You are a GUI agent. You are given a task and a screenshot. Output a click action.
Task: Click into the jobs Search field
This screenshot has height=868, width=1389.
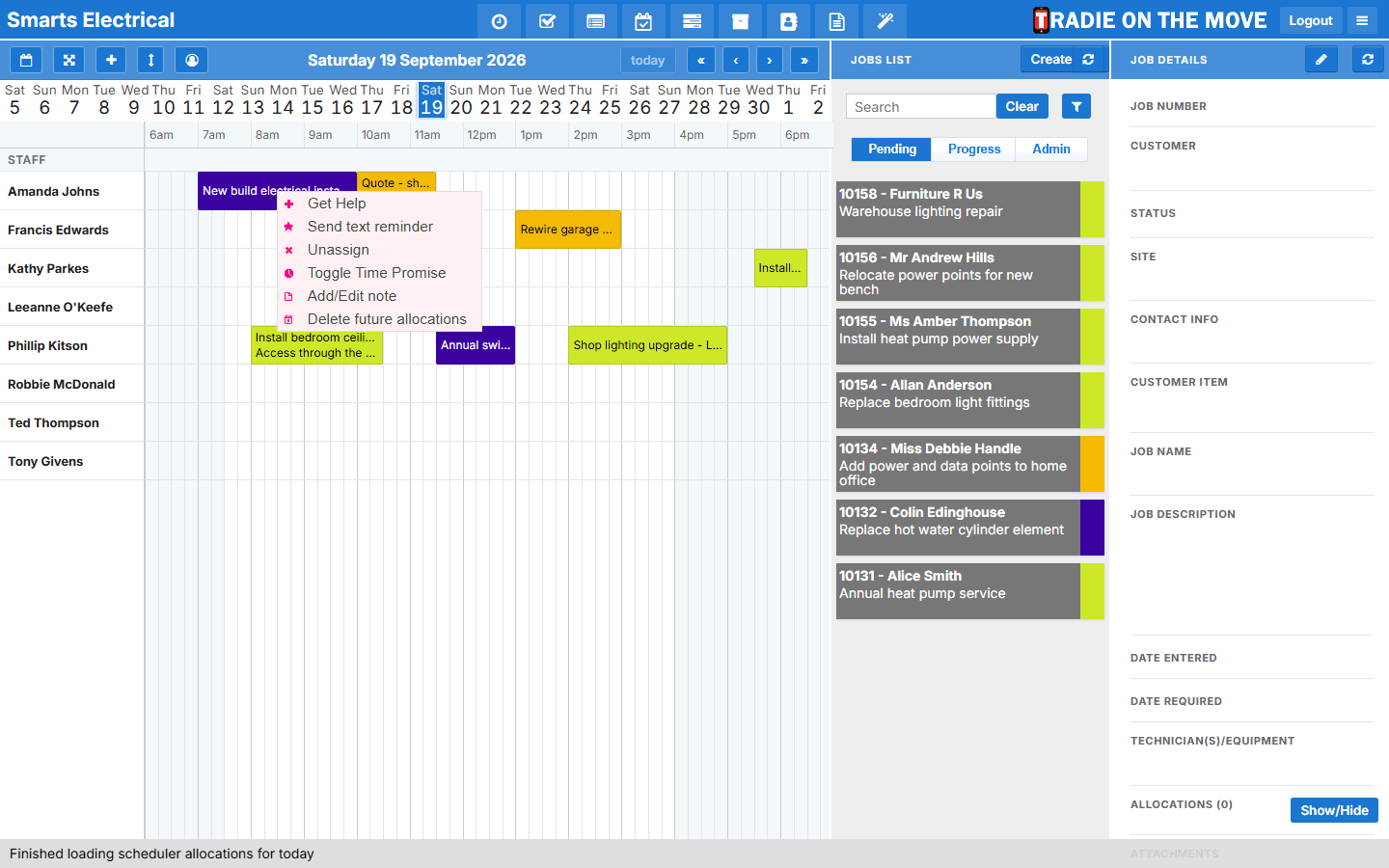921,106
